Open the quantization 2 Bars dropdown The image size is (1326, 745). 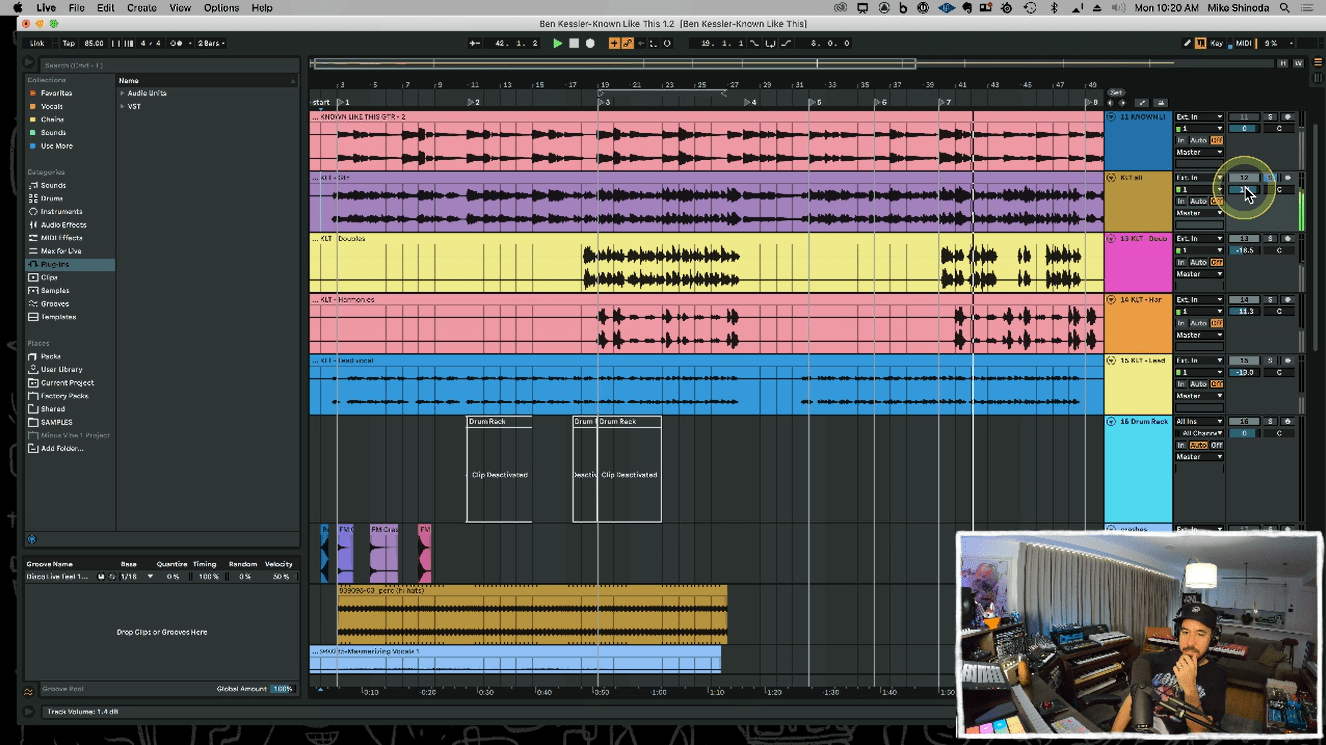210,43
